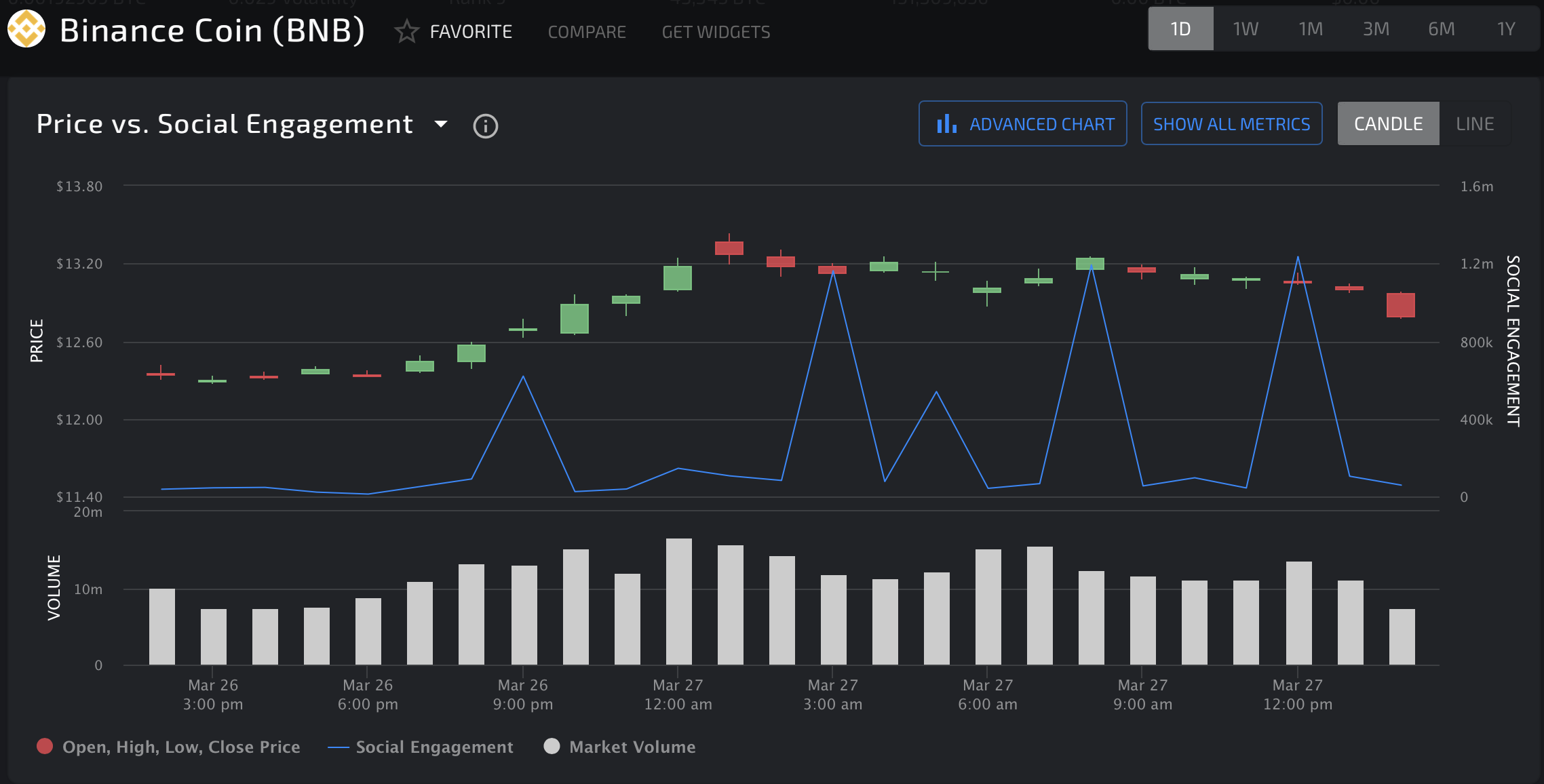Screen dimensions: 1544x784
Task: Click the 800k social engagement axis label
Action: tap(1477, 342)
